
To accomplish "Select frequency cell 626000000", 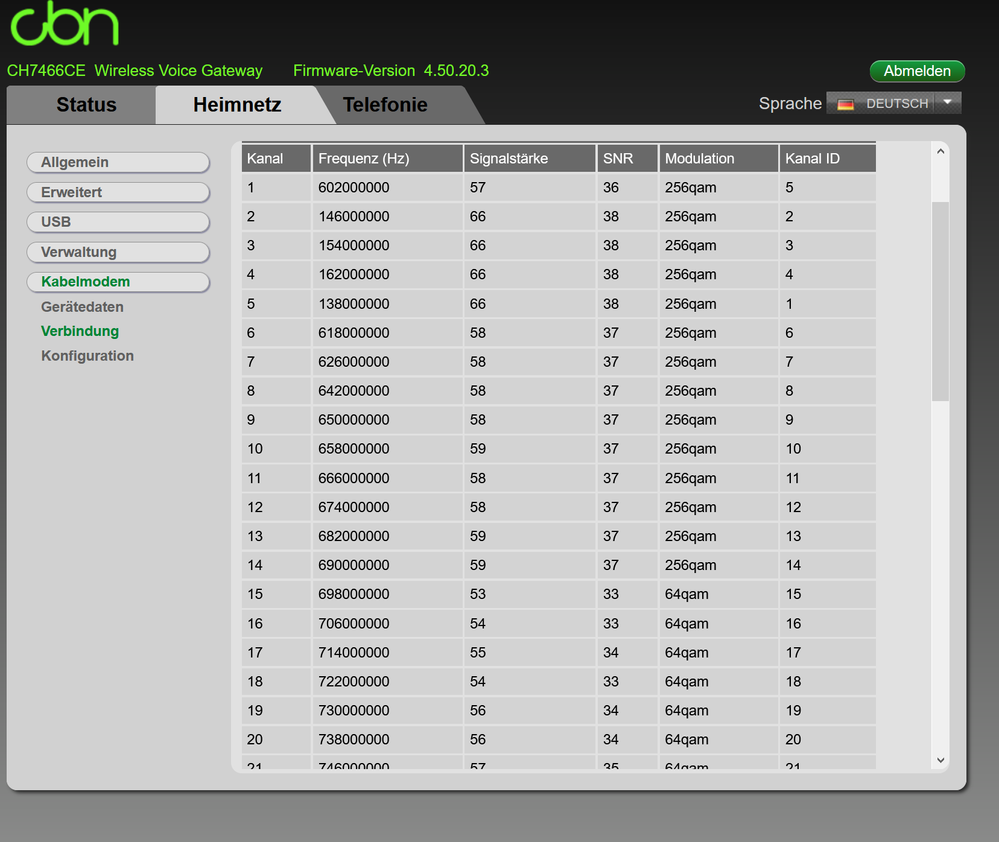I will point(387,362).
